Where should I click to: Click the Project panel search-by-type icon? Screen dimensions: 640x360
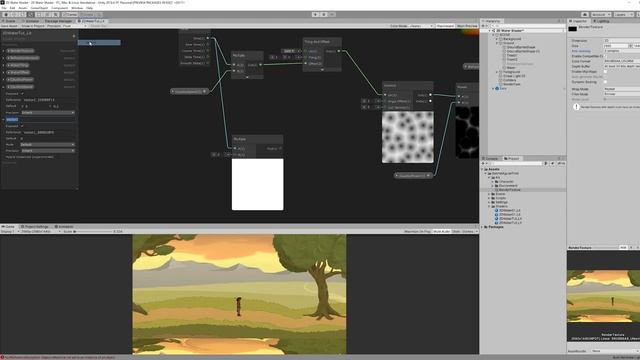click(546, 163)
